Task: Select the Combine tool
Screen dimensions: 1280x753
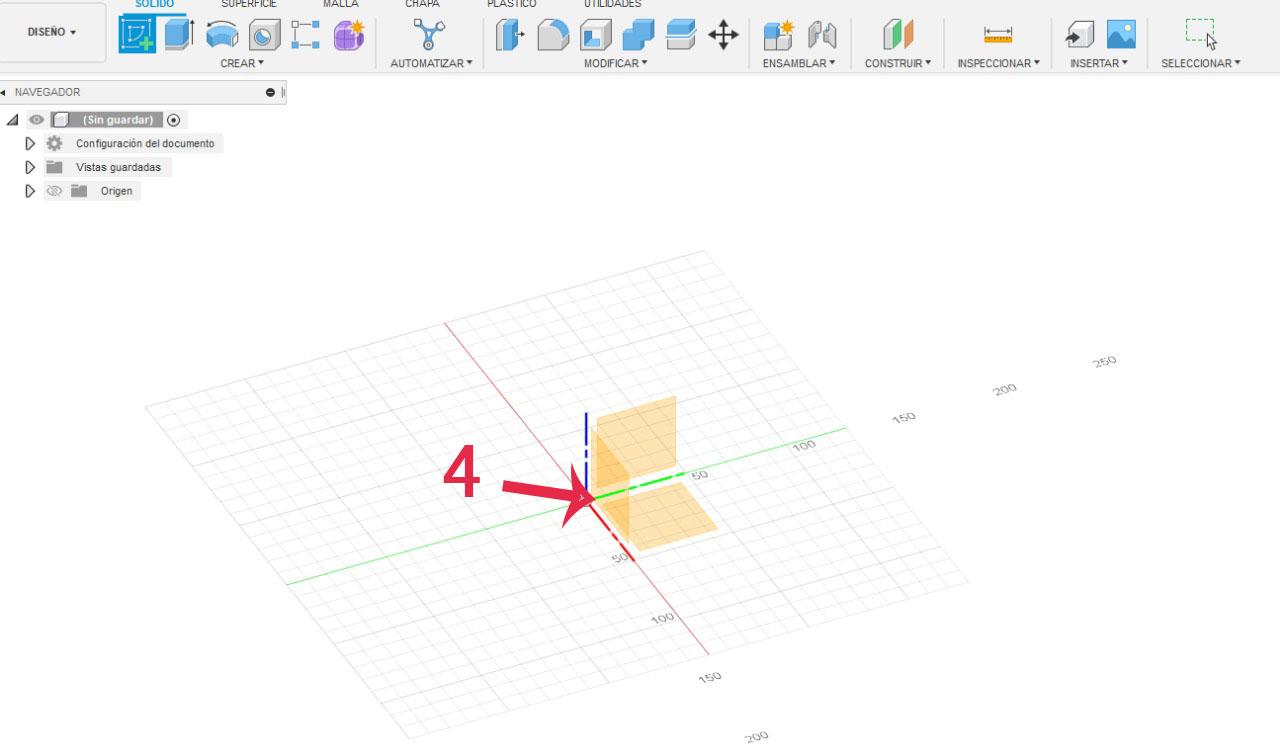Action: [x=638, y=36]
